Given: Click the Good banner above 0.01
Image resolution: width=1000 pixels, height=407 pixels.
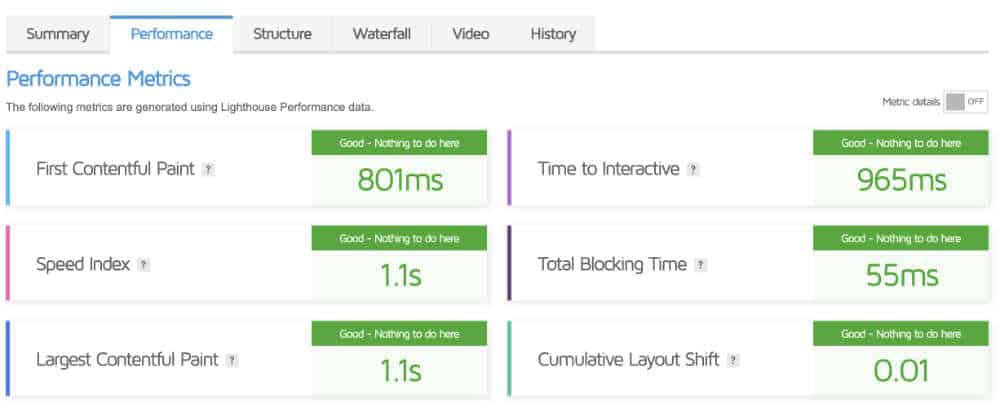Looking at the screenshot, I should [x=901, y=334].
